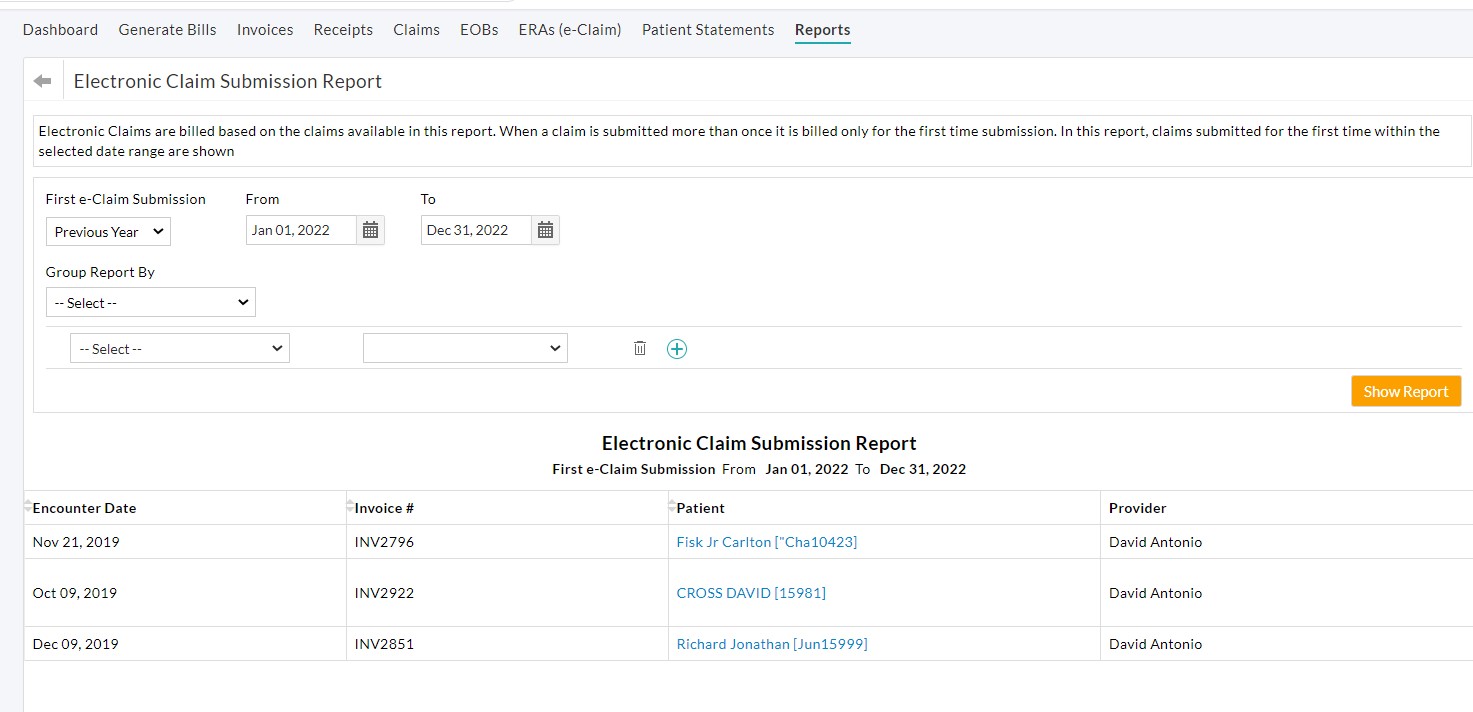Screen dimensions: 1473x712
Task: Go to the Dashboard page
Action: 60,30
